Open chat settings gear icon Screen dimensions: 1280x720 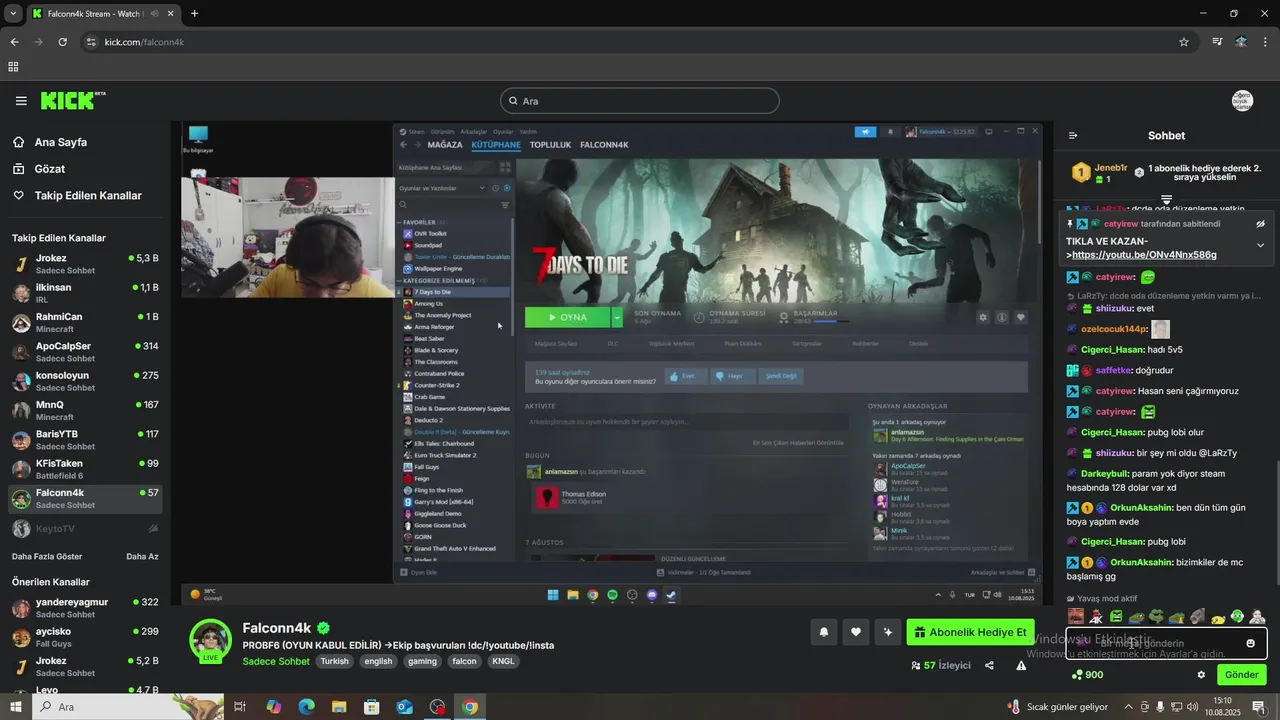coord(1201,675)
